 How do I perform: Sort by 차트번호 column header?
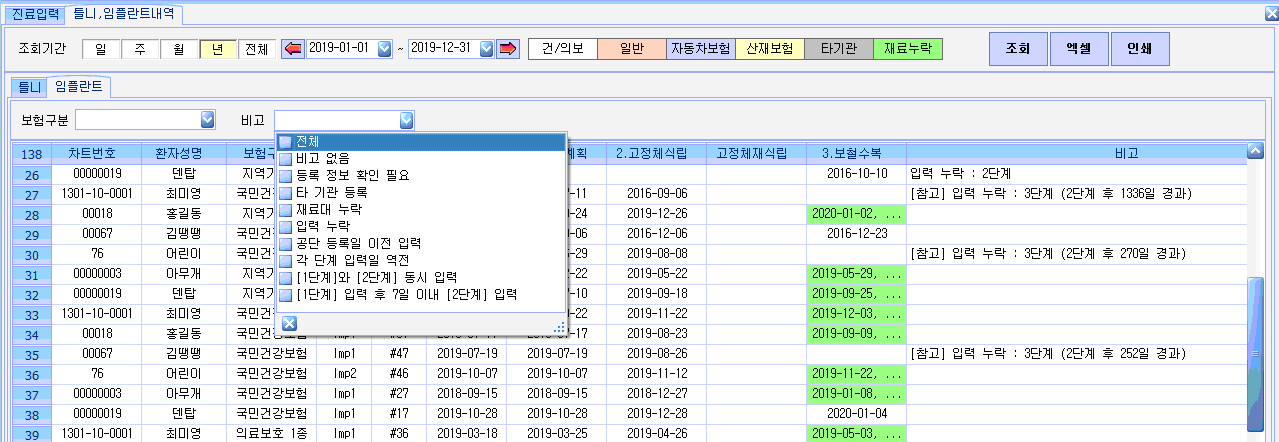(x=92, y=153)
